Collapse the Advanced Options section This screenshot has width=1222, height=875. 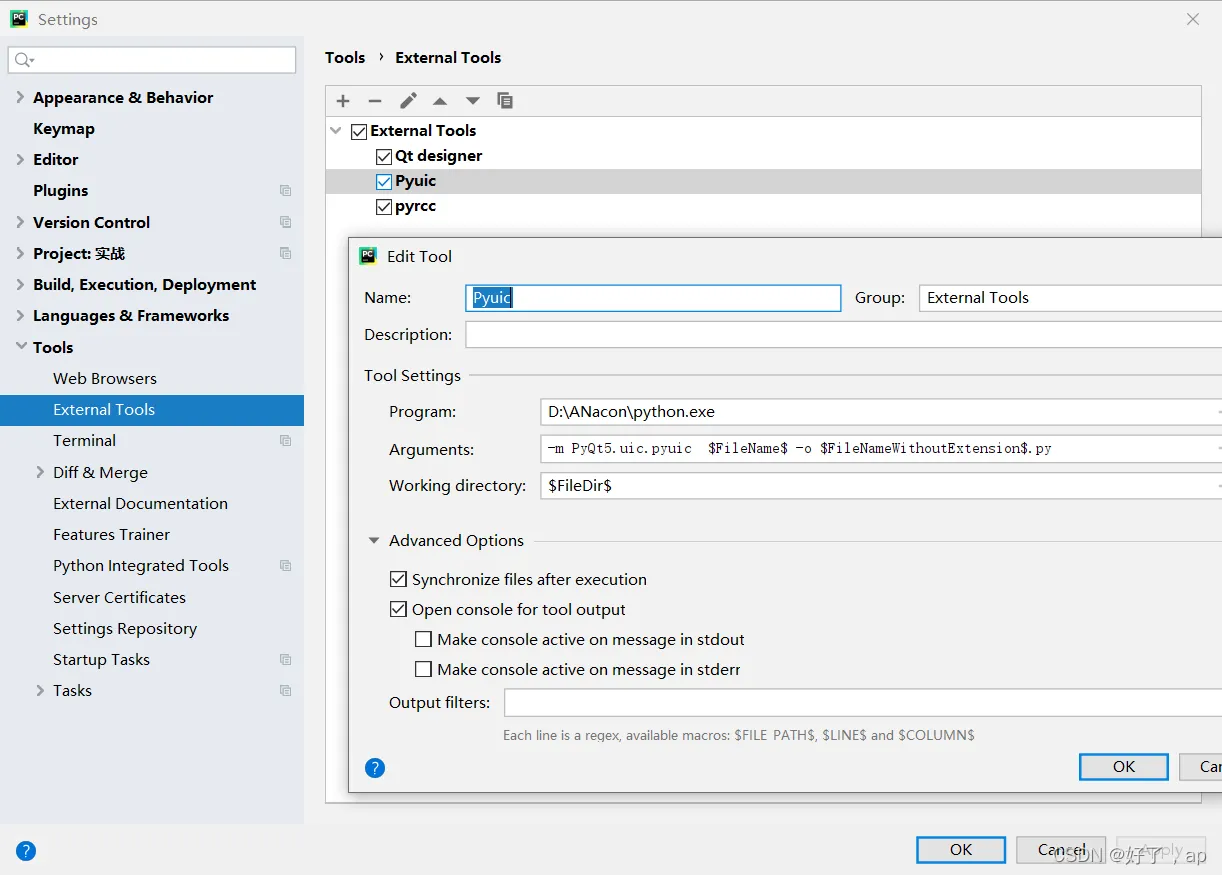click(374, 541)
